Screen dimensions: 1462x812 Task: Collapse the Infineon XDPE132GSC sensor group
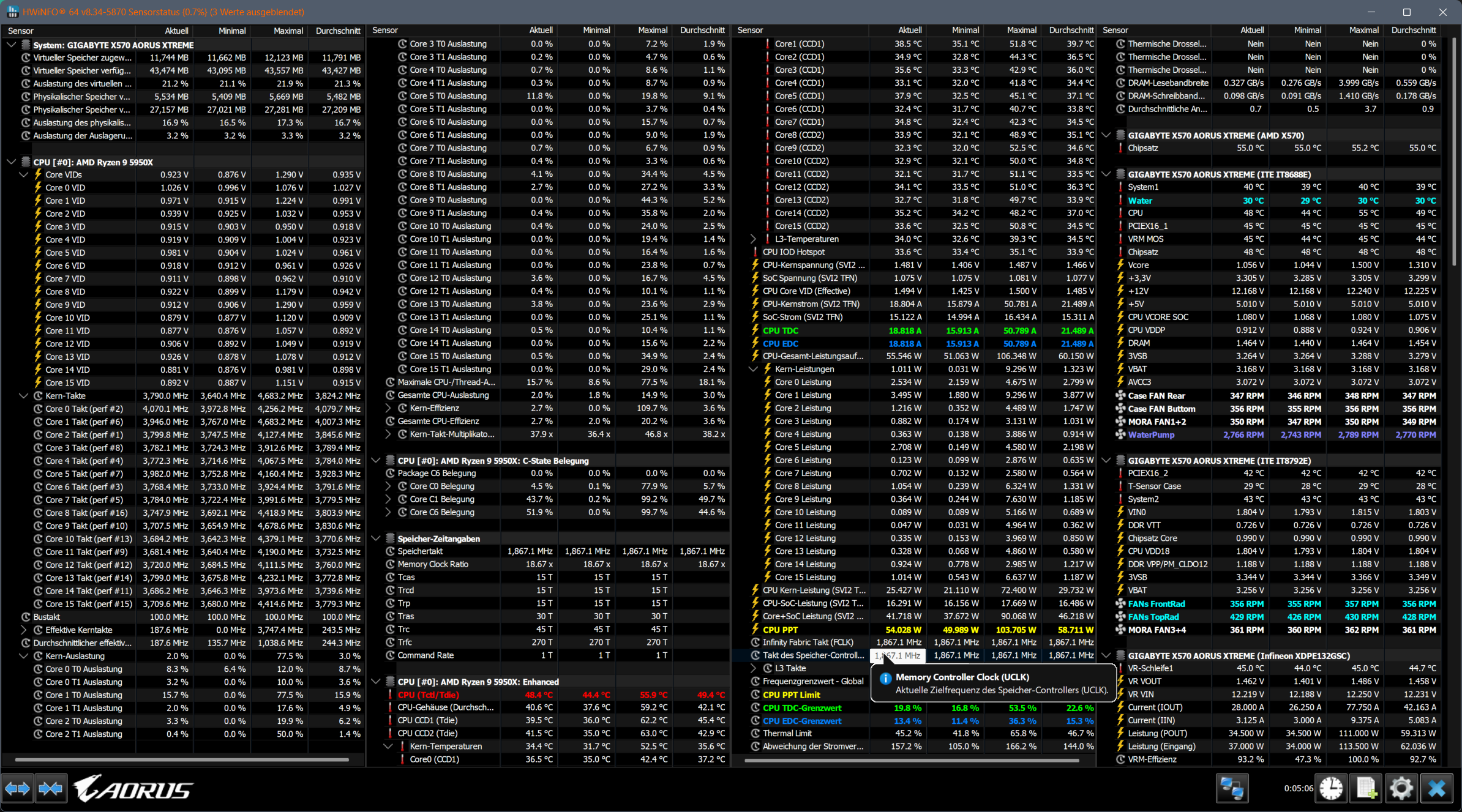click(x=1106, y=655)
